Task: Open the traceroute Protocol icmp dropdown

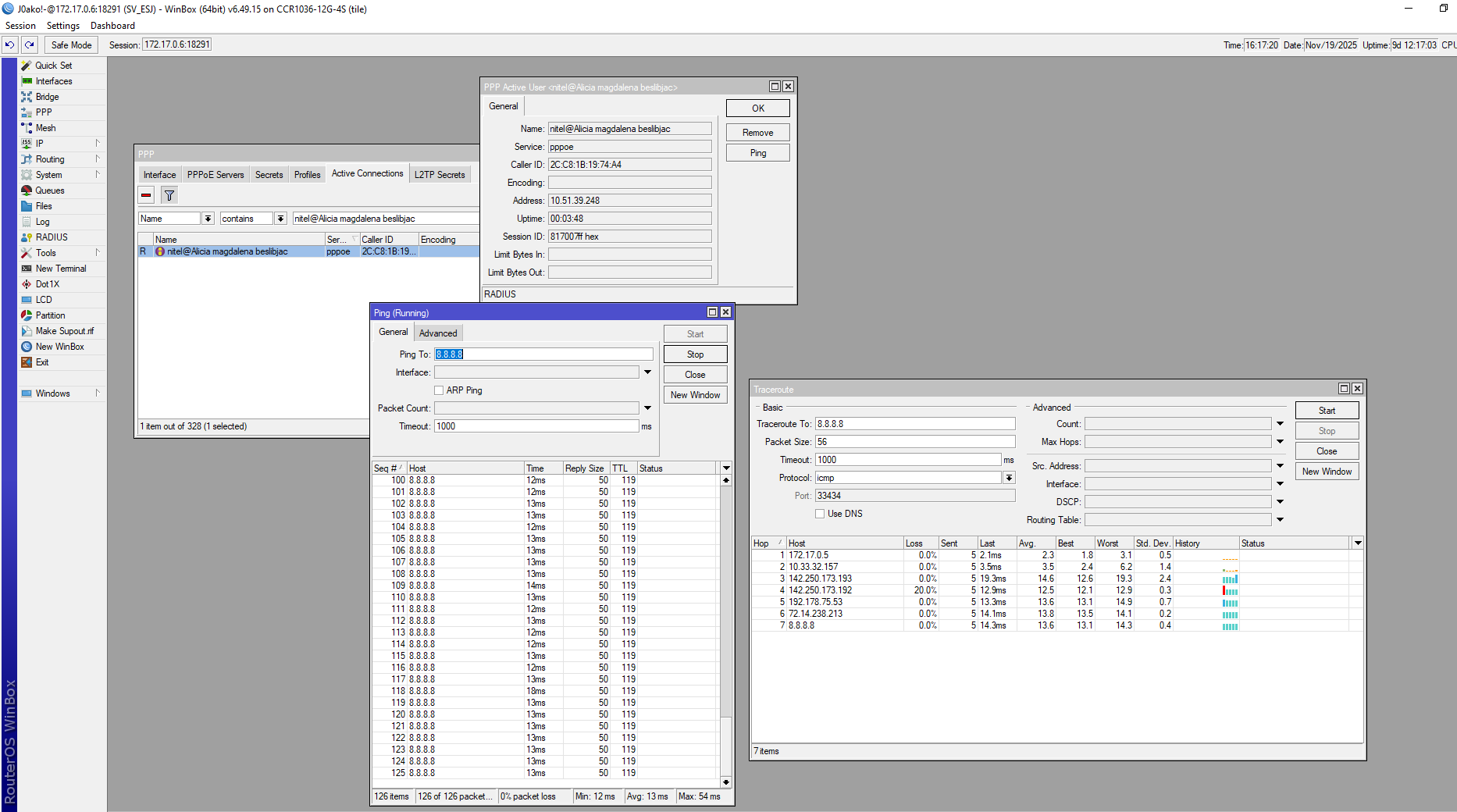Action: click(x=1009, y=478)
